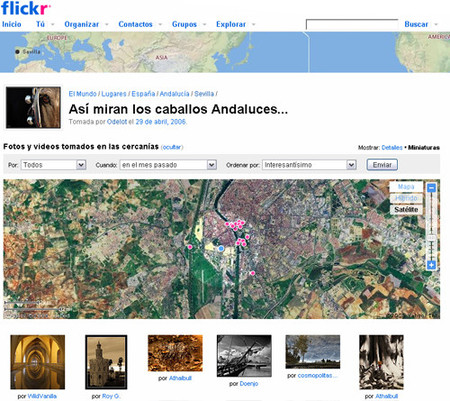Open 'Andalucía' breadcrumb link

click(174, 94)
